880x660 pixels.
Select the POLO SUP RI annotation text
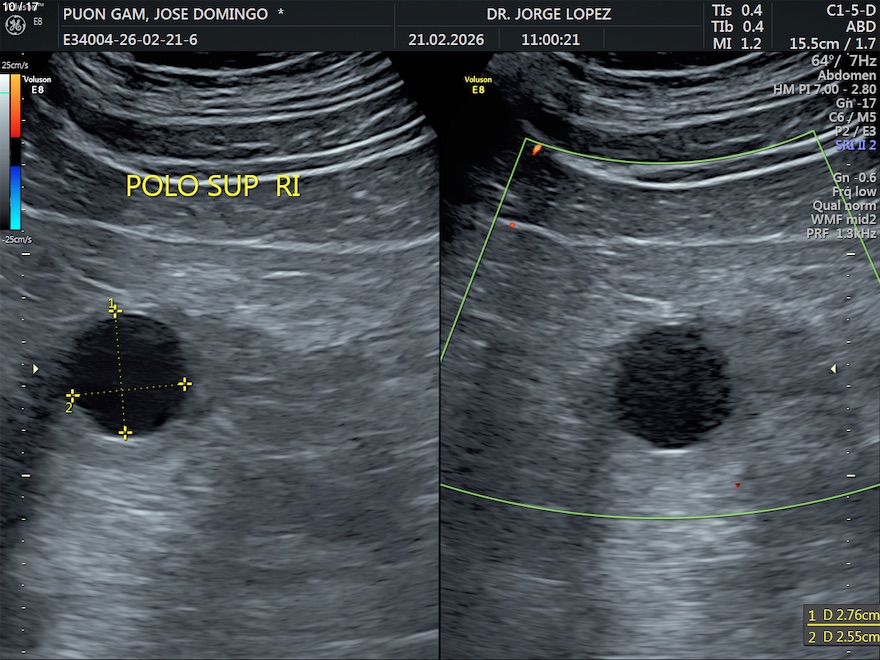[212, 185]
